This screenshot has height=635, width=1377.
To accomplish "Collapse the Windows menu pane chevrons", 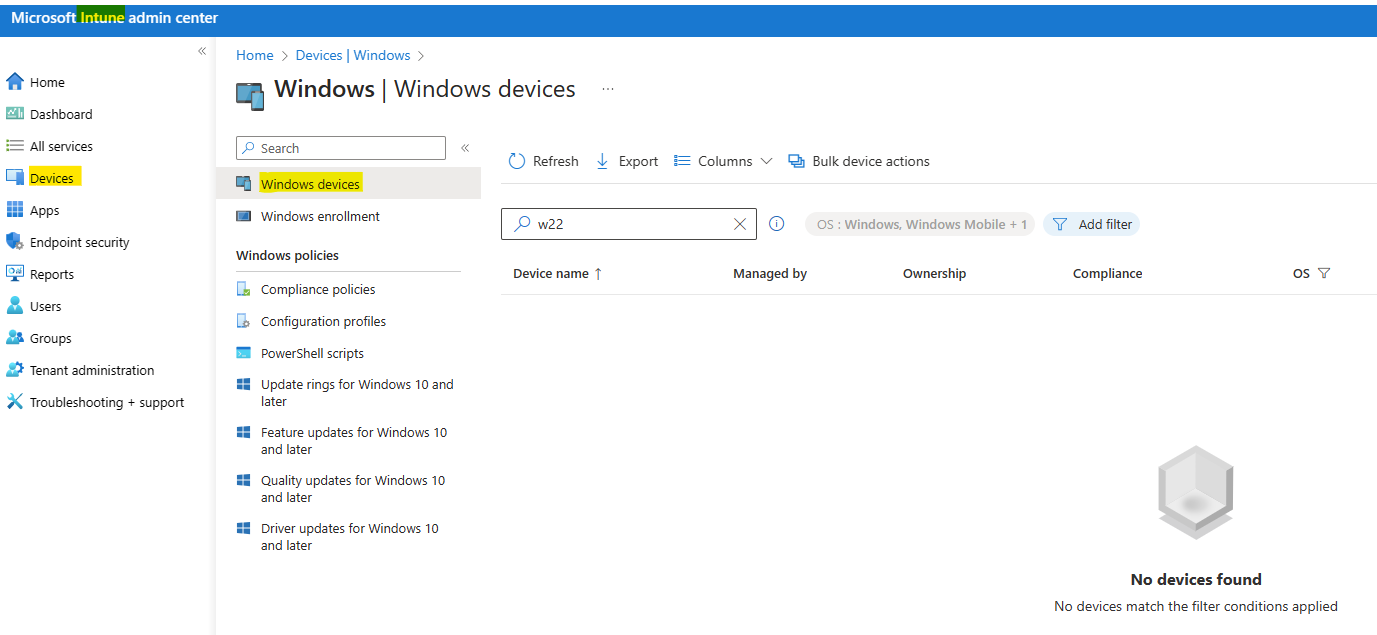I will click(x=465, y=148).
